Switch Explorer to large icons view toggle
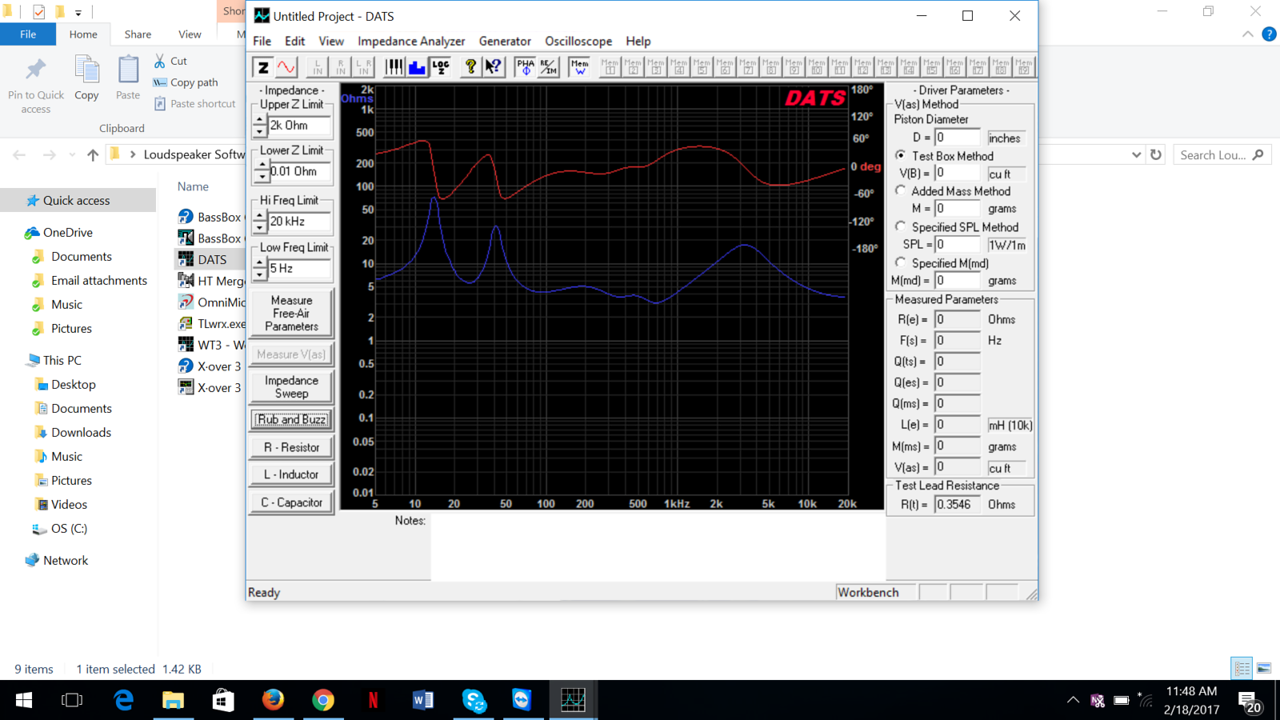Viewport: 1280px width, 720px height. (1263, 669)
